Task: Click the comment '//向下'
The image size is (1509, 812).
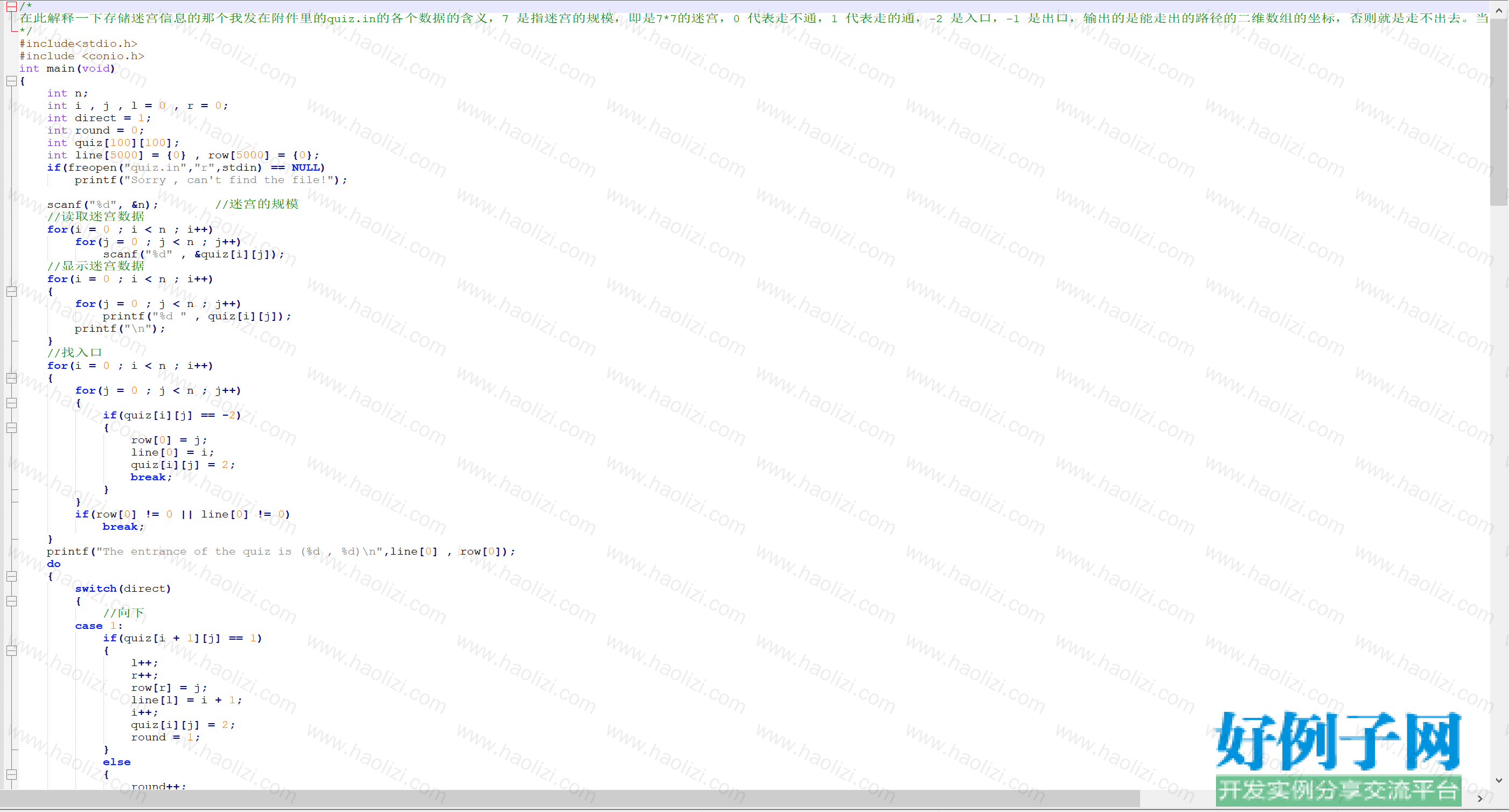Action: pos(123,613)
